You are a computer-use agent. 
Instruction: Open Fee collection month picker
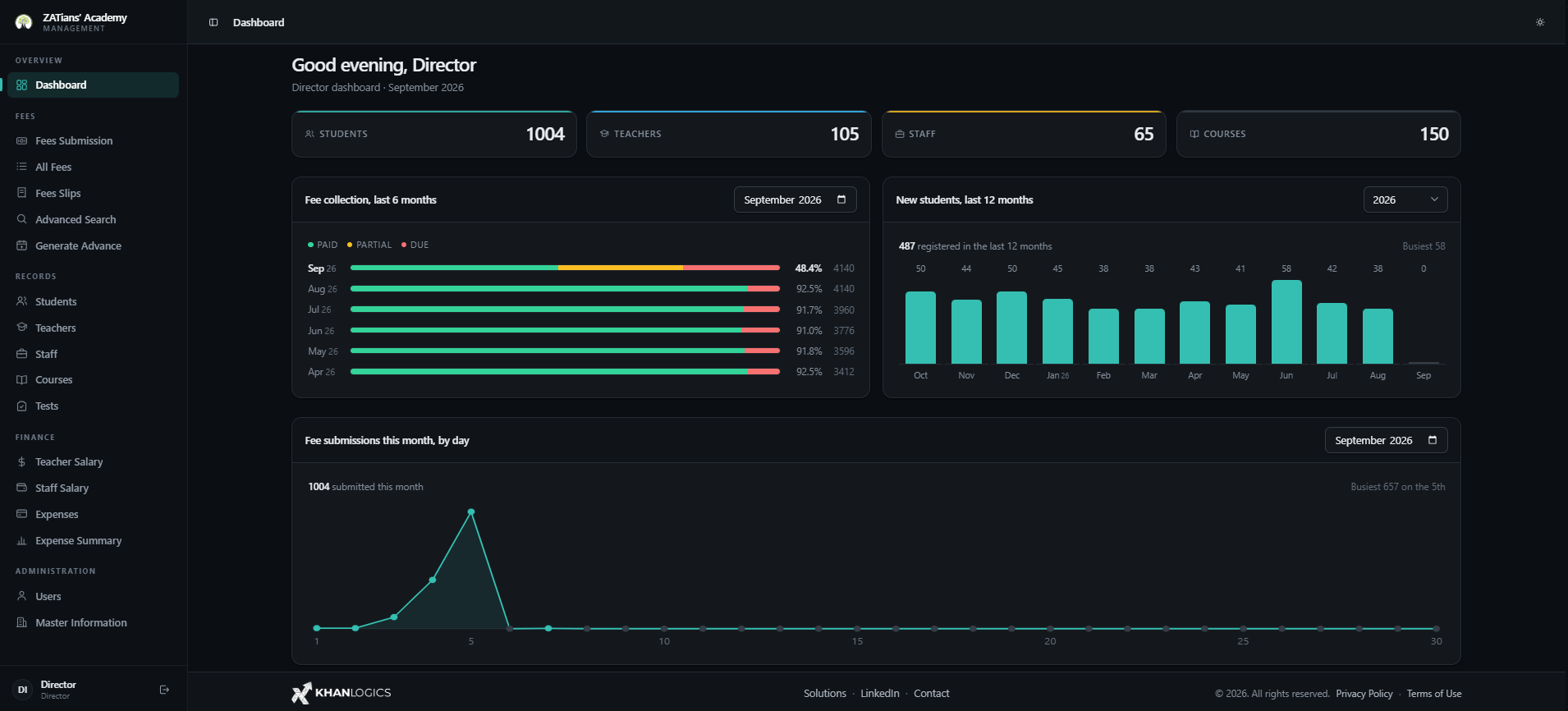[x=795, y=200]
